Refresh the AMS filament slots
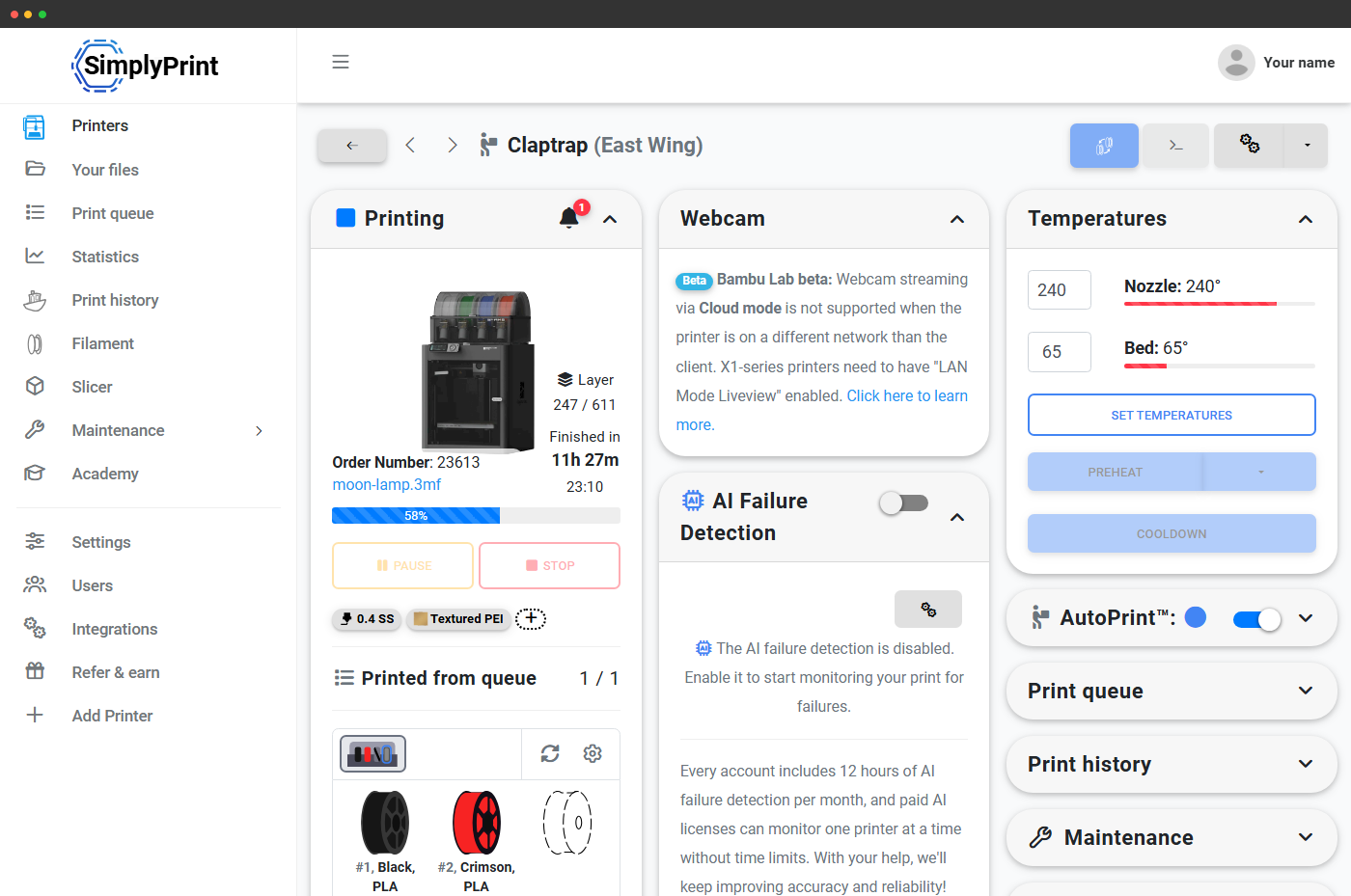 pyautogui.click(x=550, y=753)
